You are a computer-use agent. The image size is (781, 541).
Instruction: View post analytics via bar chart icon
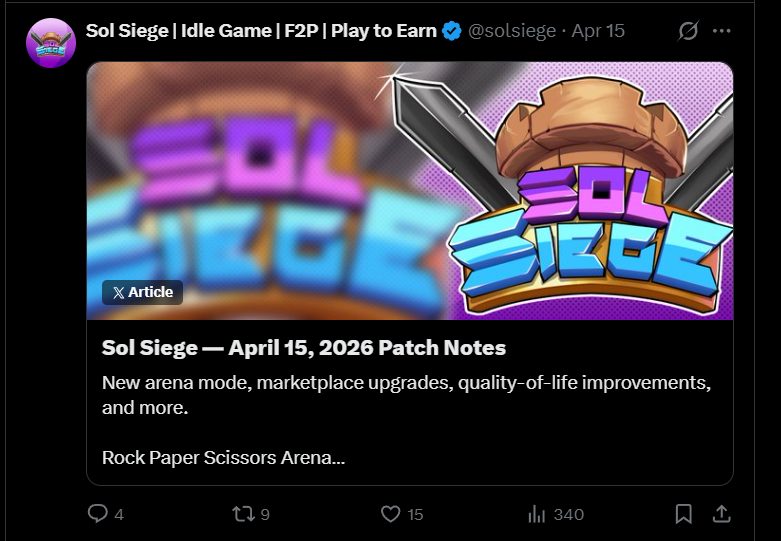[x=537, y=514]
